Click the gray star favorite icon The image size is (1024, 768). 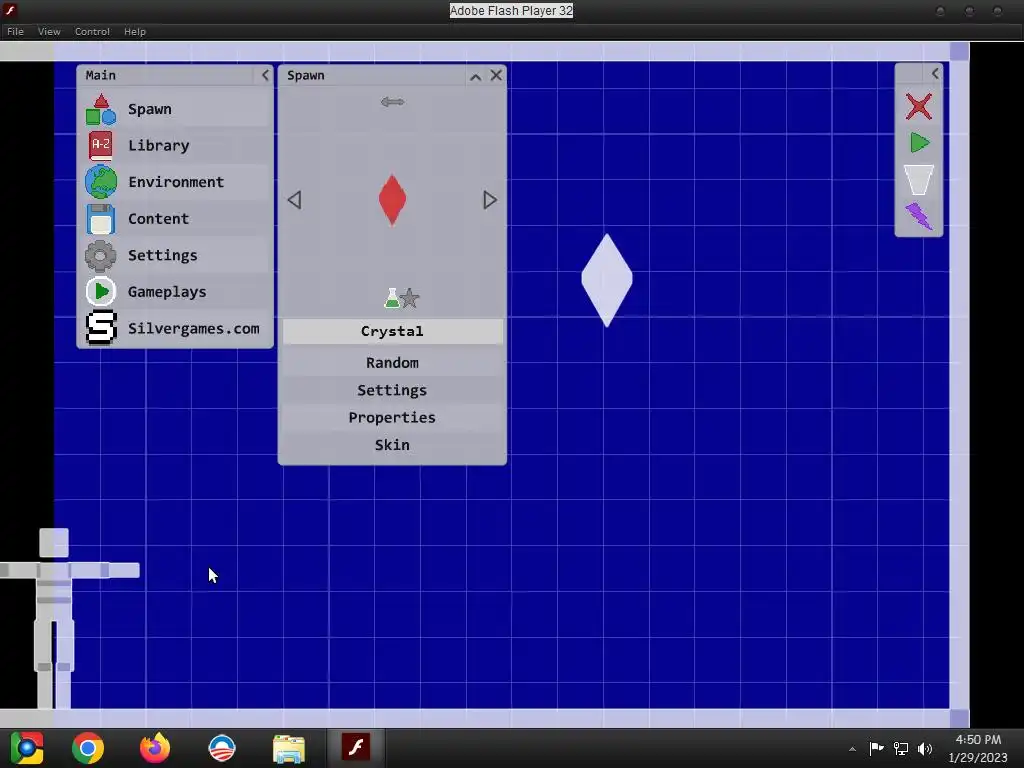pos(409,298)
